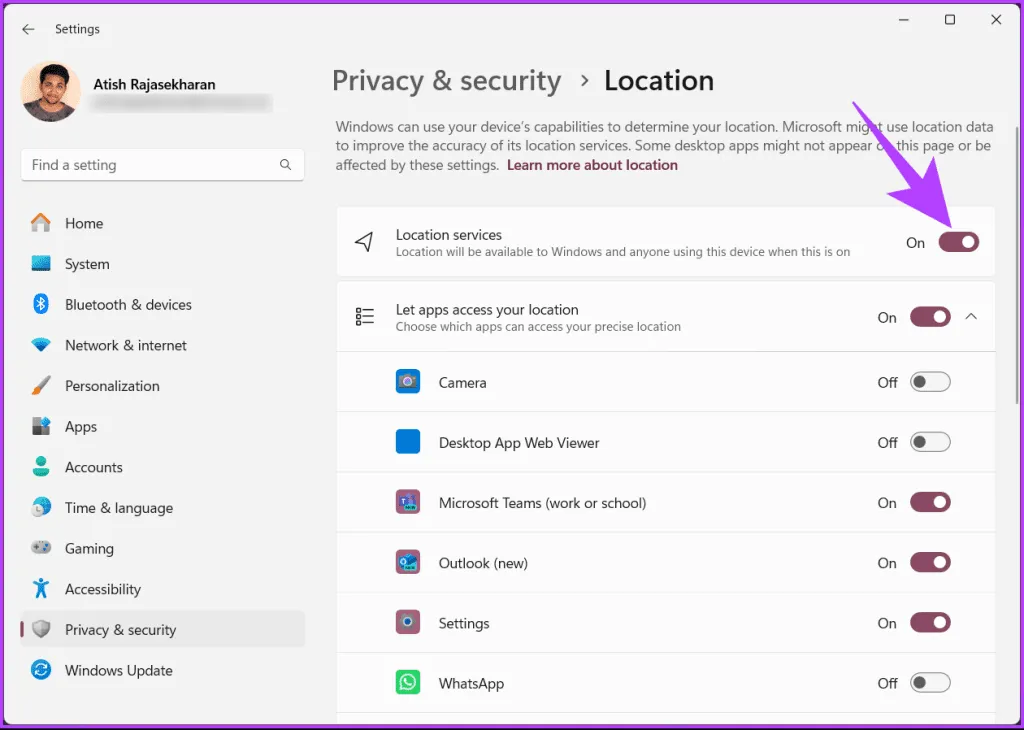
Task: Click the Network & internet Wi-Fi icon
Action: (41, 345)
